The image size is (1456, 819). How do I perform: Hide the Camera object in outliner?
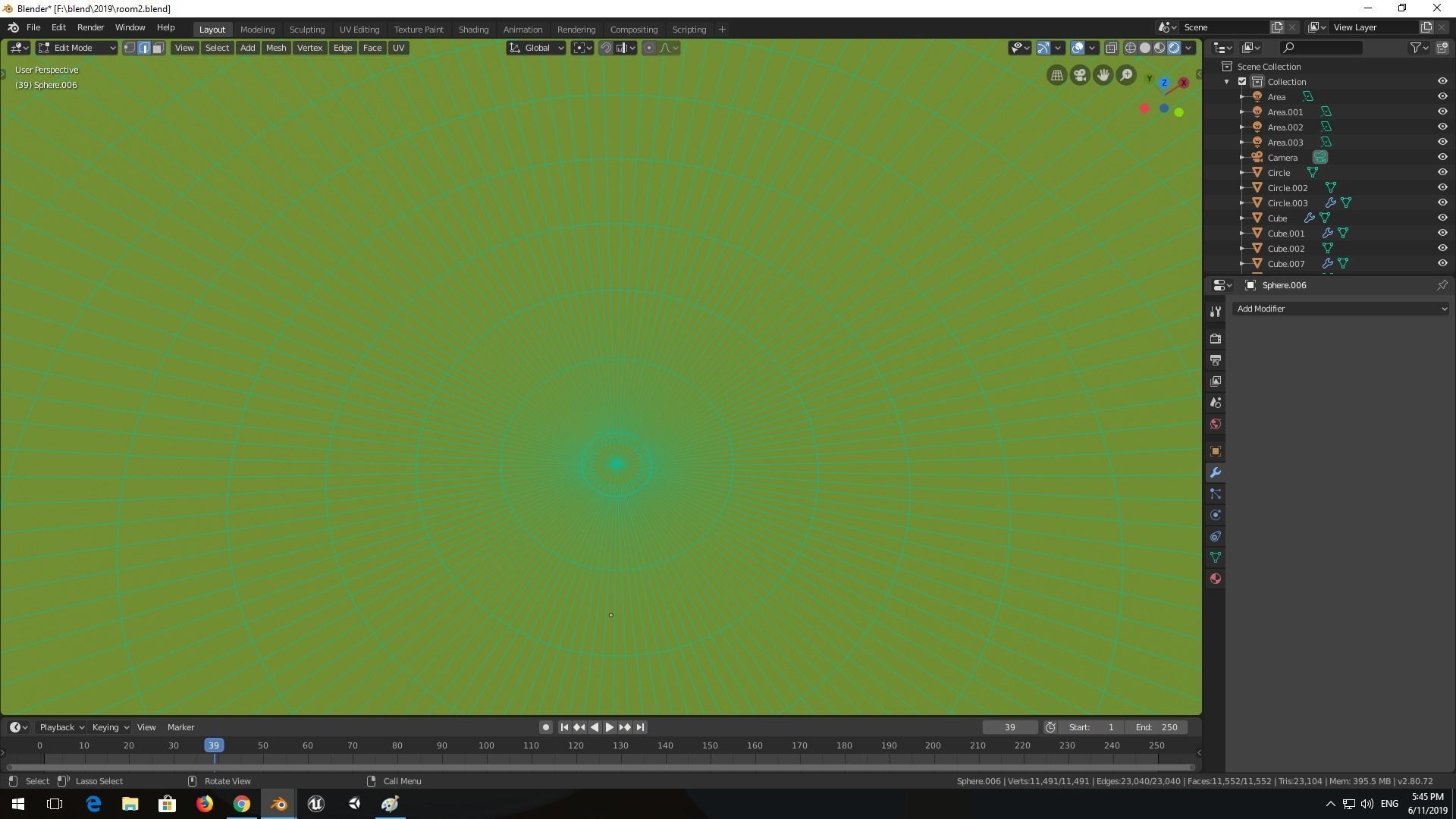[1442, 157]
